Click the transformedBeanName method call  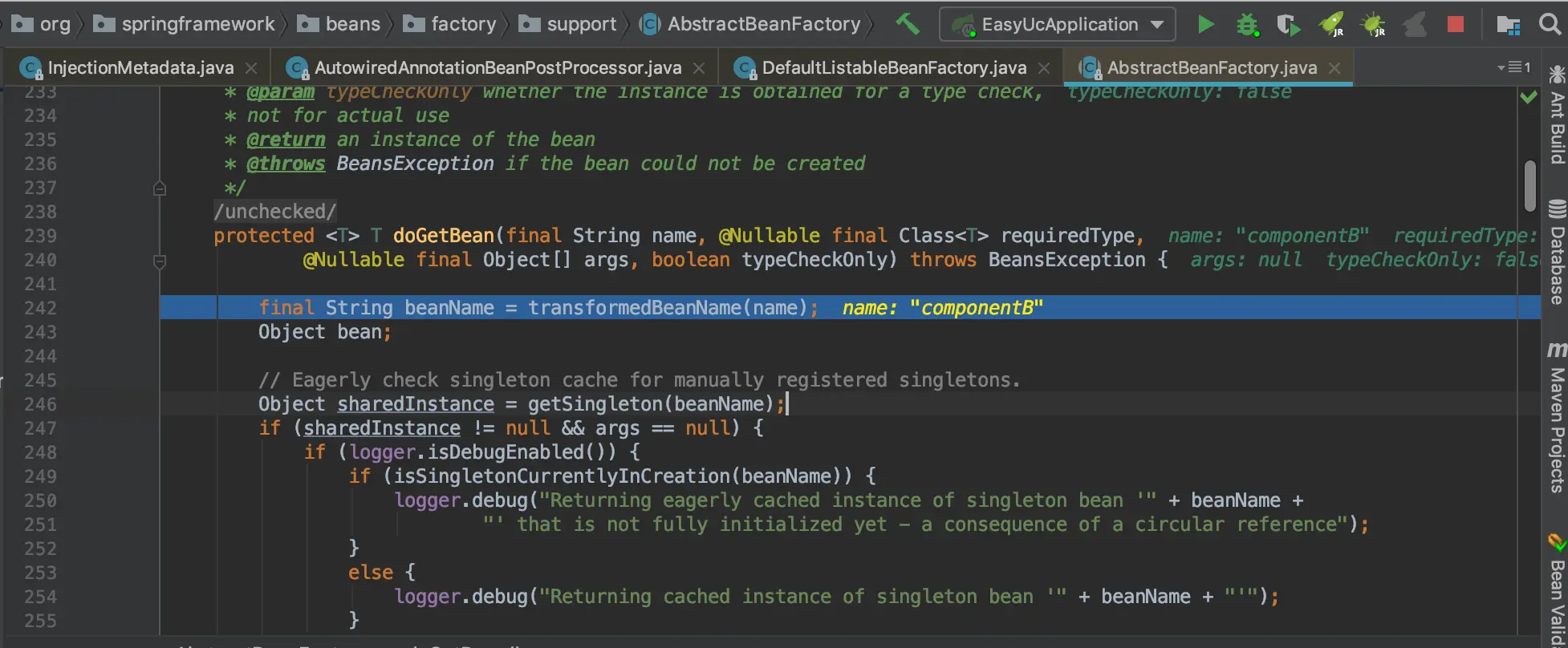point(635,308)
